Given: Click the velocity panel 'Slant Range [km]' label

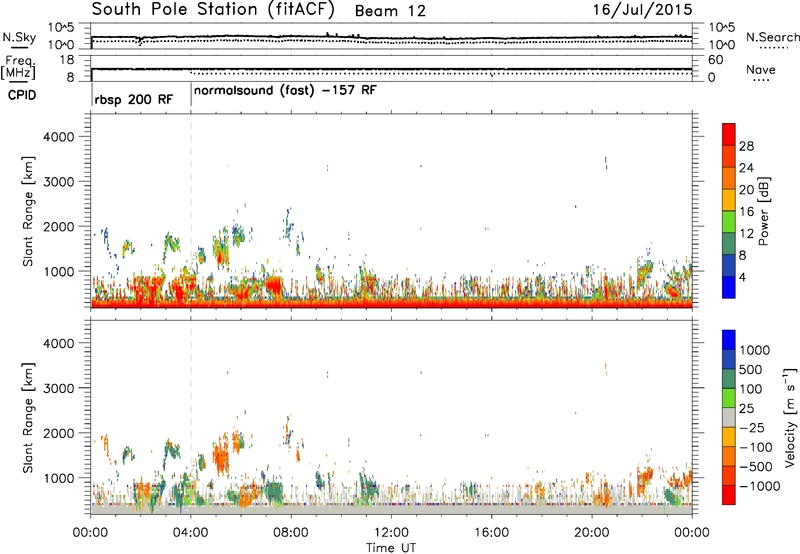Looking at the screenshot, I should point(28,418).
